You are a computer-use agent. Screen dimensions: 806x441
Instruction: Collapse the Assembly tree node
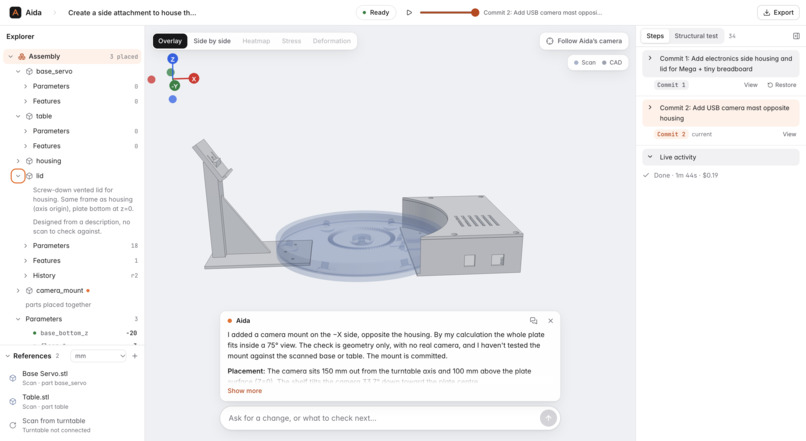[10, 57]
